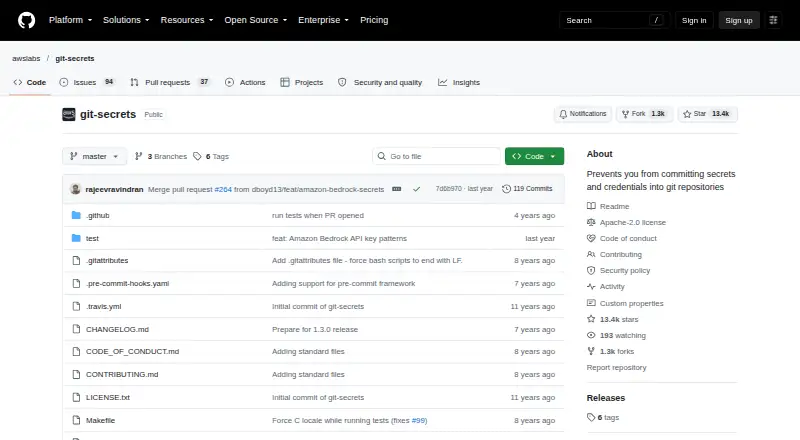Open the master branch selector
800x440 pixels.
94,156
